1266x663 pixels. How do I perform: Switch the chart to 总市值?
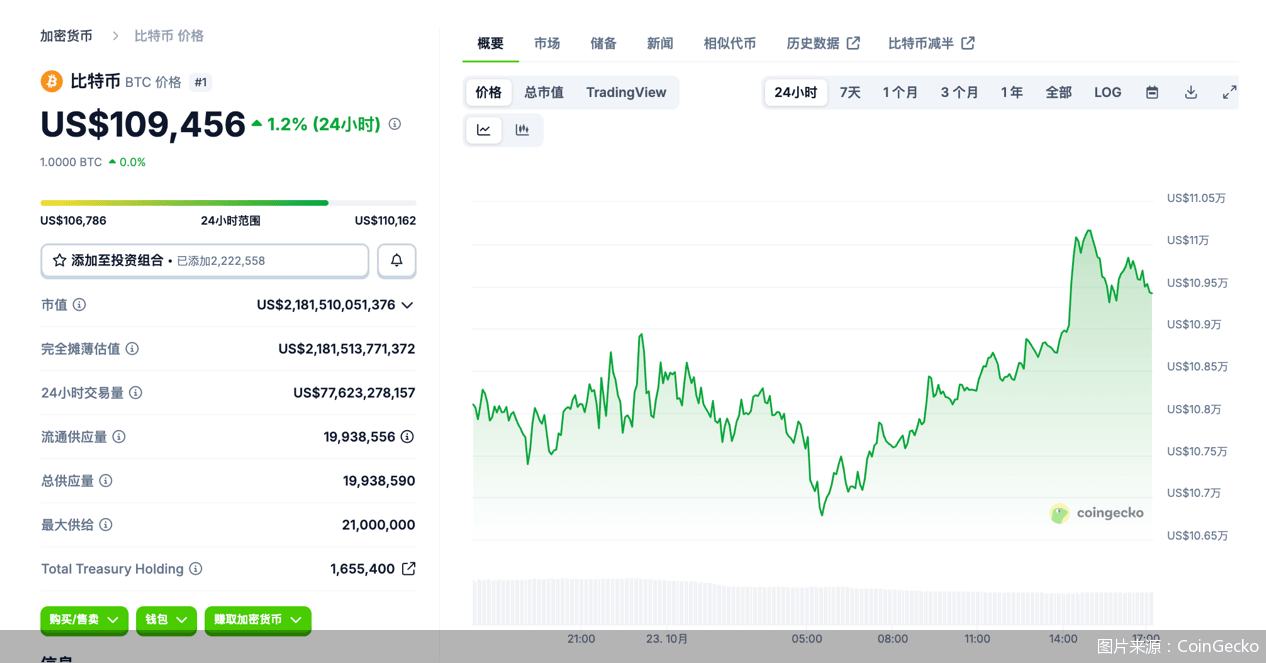544,92
